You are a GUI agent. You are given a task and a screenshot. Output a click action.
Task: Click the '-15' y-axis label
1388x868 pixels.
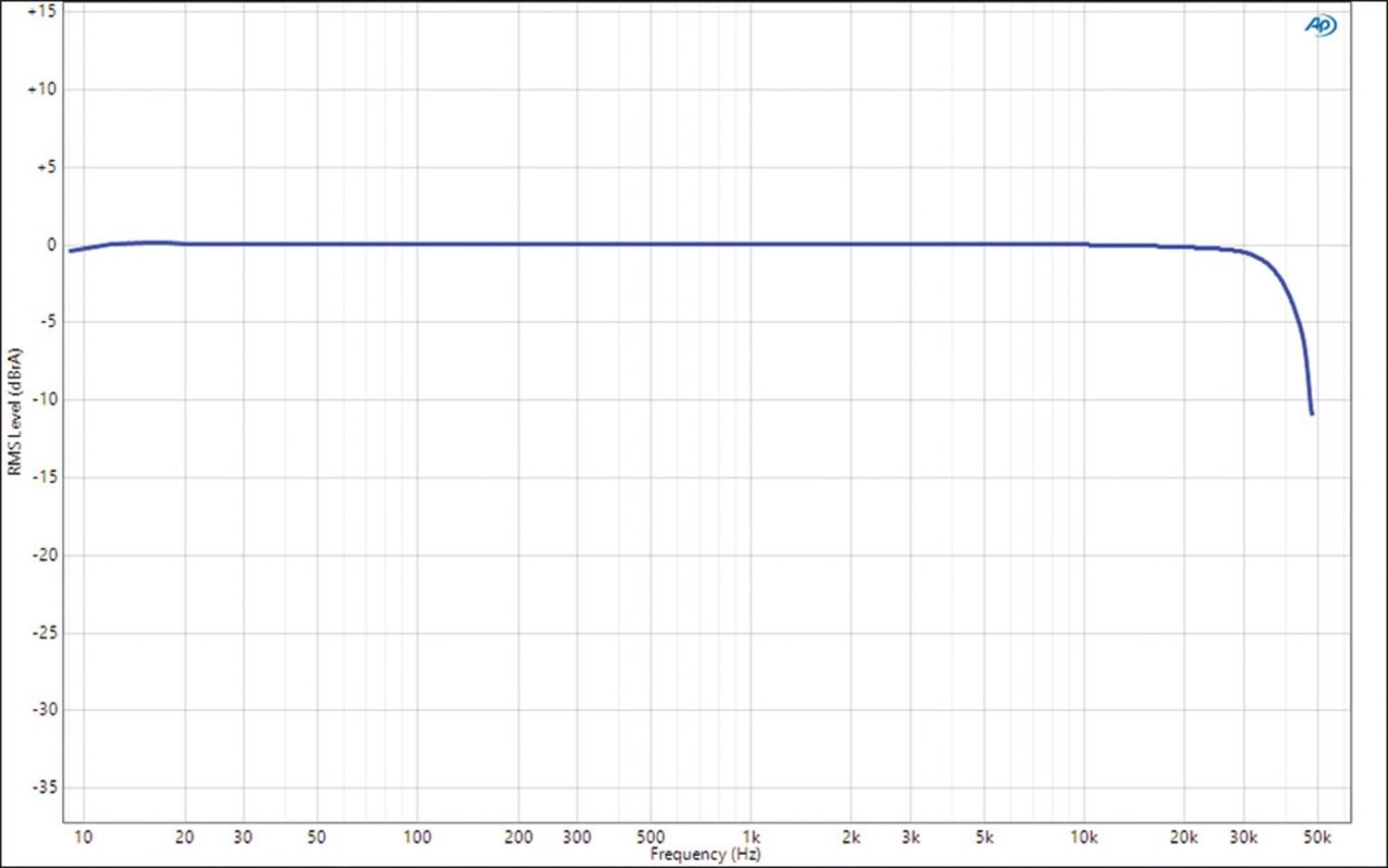43,477
